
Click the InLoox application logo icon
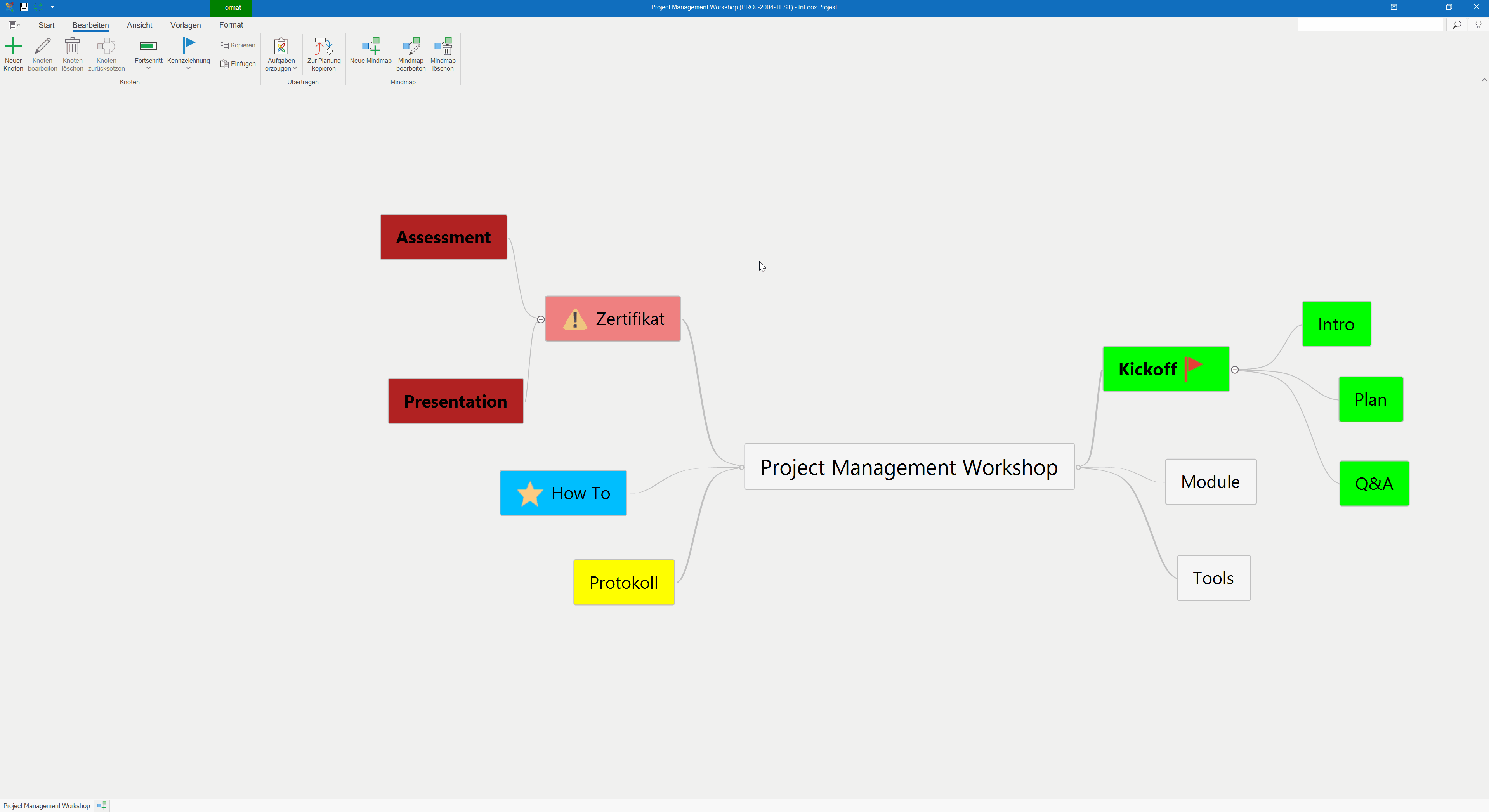pos(9,7)
